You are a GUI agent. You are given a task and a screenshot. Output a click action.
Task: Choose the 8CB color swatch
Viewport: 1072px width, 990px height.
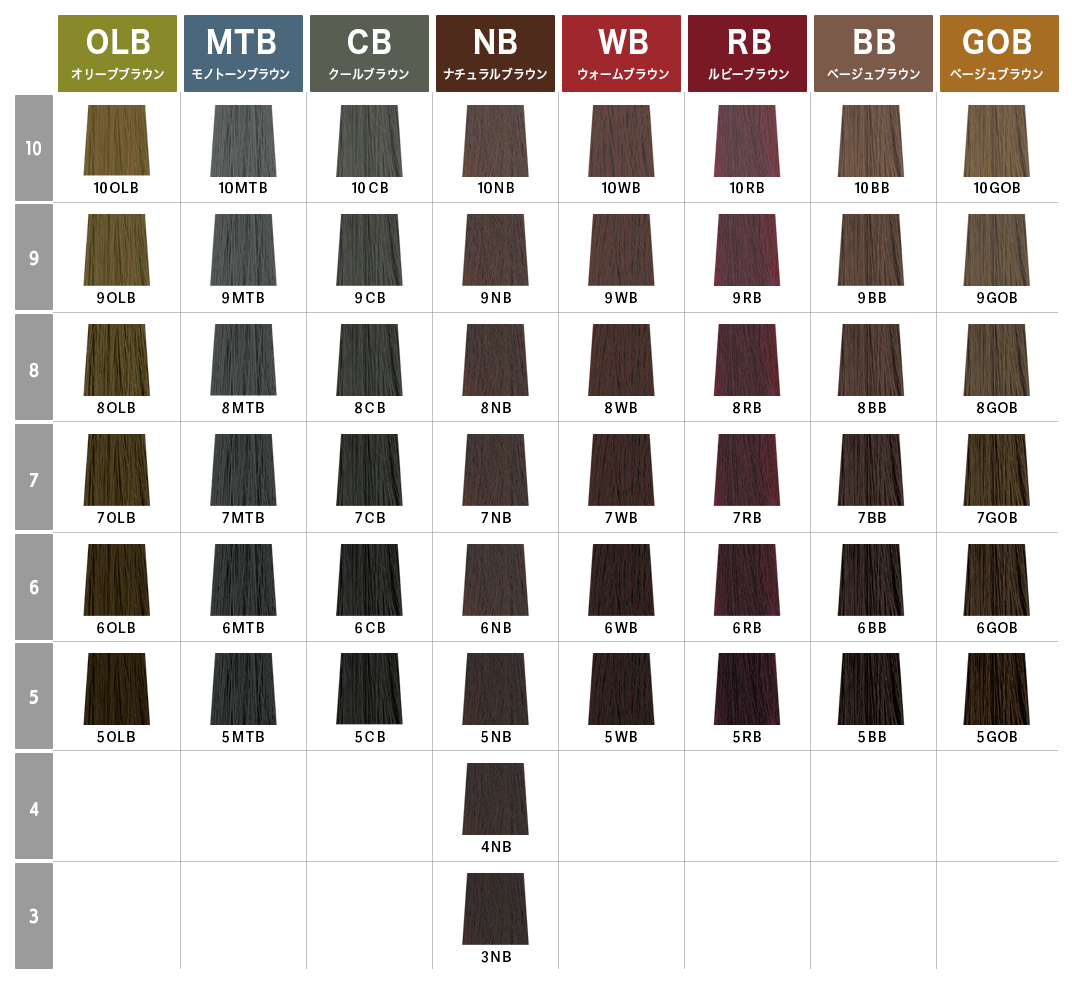[369, 360]
